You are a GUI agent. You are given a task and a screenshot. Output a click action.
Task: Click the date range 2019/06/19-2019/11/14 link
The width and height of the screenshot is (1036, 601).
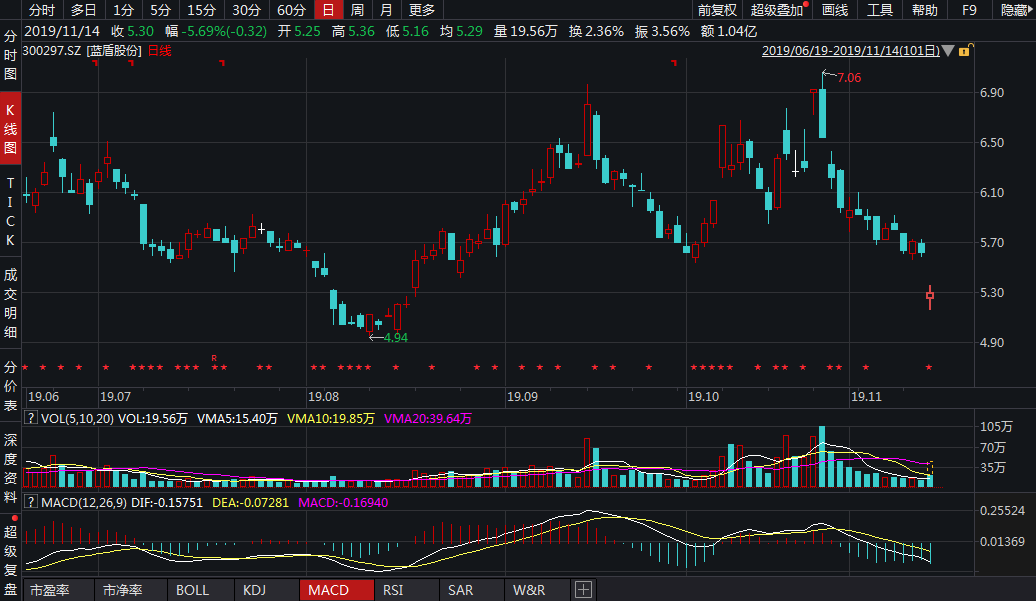coord(850,51)
